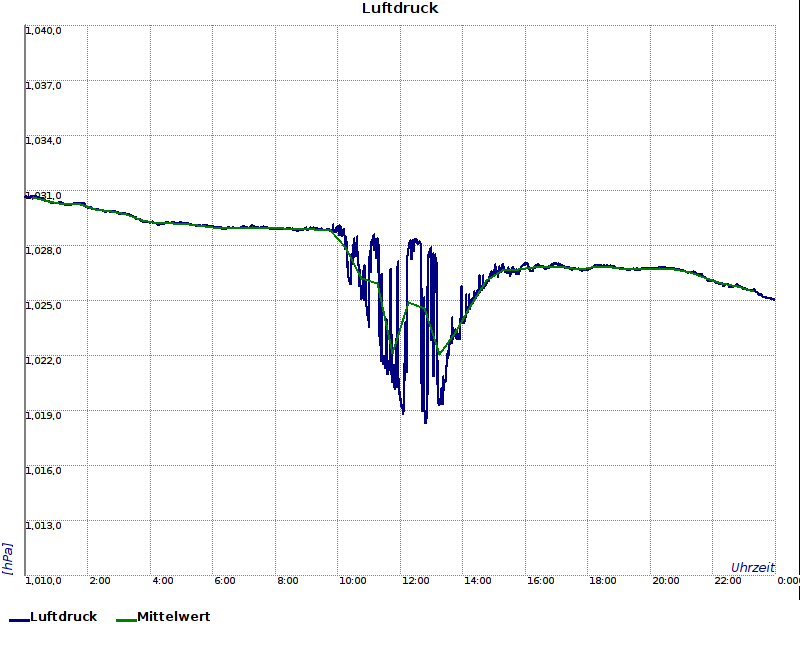This screenshot has width=800, height=650.
Task: Click the 2:00 time label
Action: (99, 581)
